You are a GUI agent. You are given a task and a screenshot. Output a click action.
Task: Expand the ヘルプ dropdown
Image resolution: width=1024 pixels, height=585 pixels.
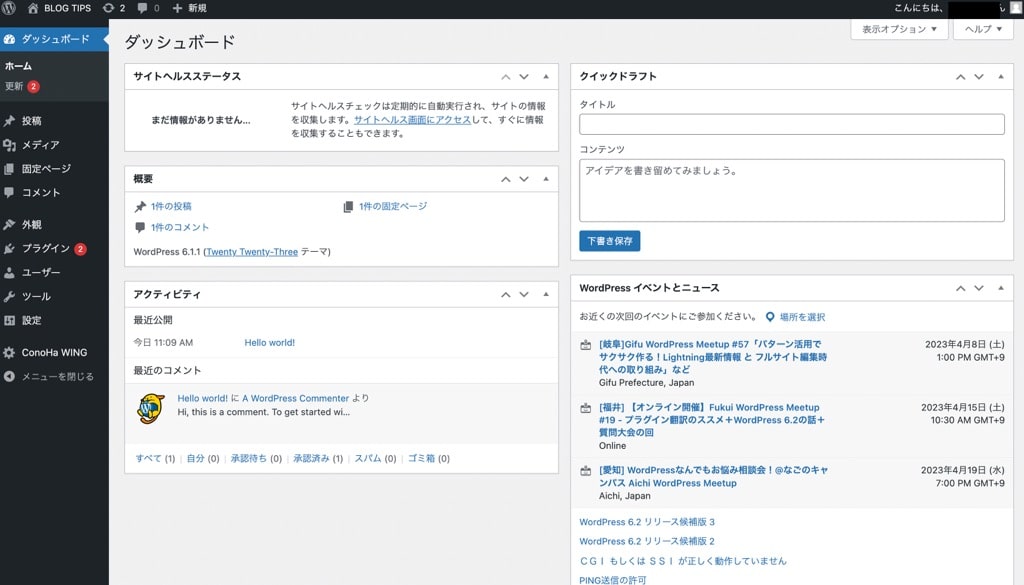[983, 29]
